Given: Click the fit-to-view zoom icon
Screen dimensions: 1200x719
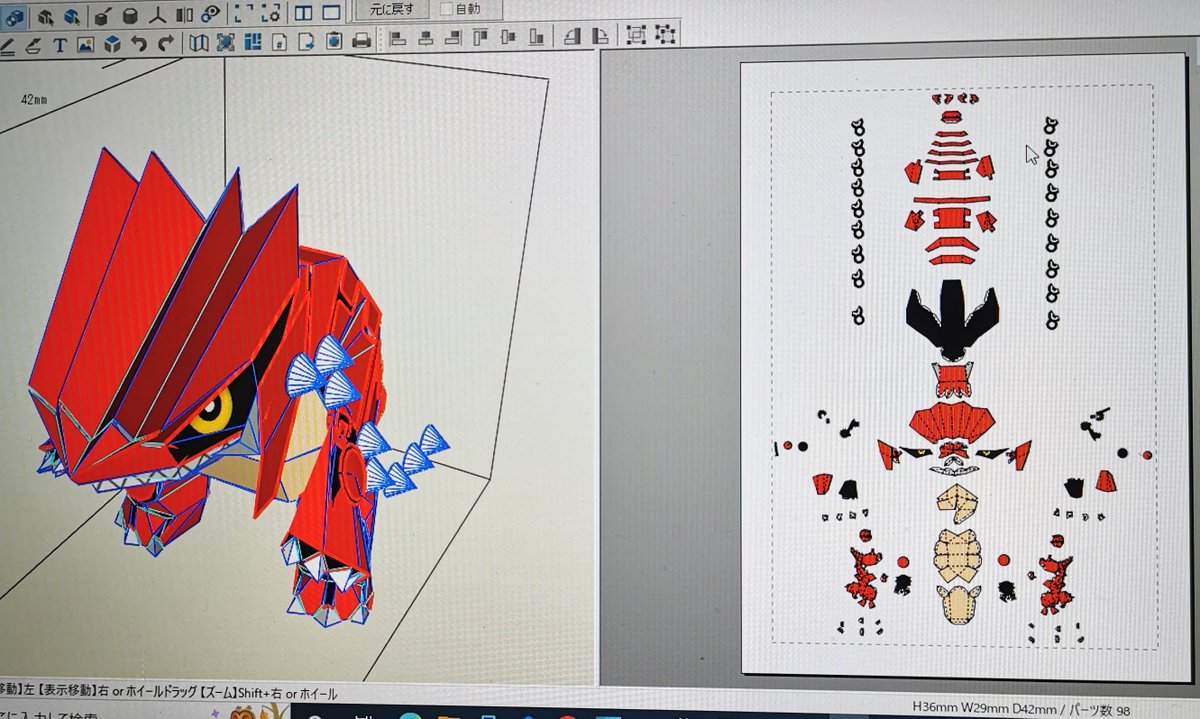Looking at the screenshot, I should 226,42.
